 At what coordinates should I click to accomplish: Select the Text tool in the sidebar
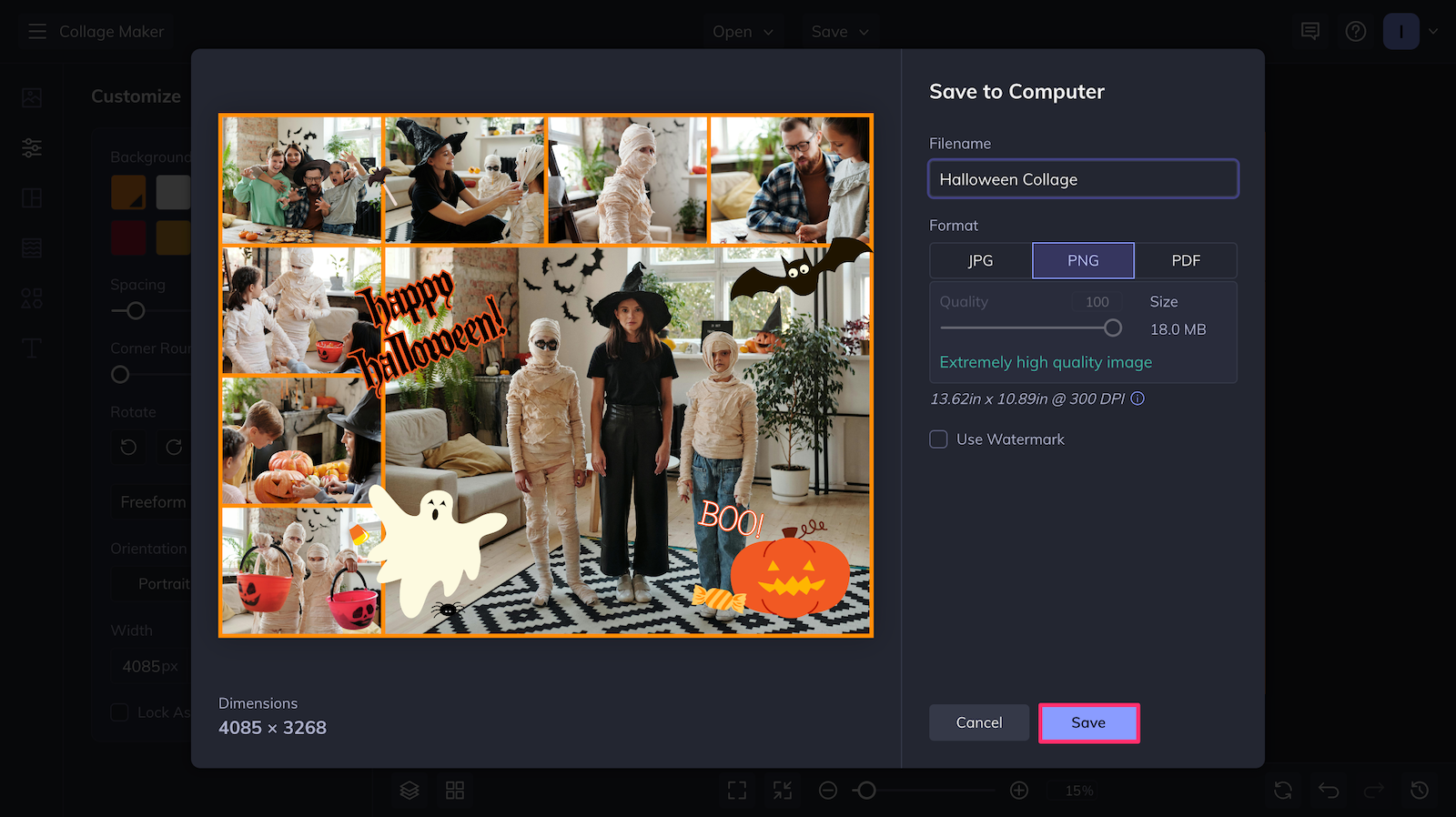click(x=32, y=348)
